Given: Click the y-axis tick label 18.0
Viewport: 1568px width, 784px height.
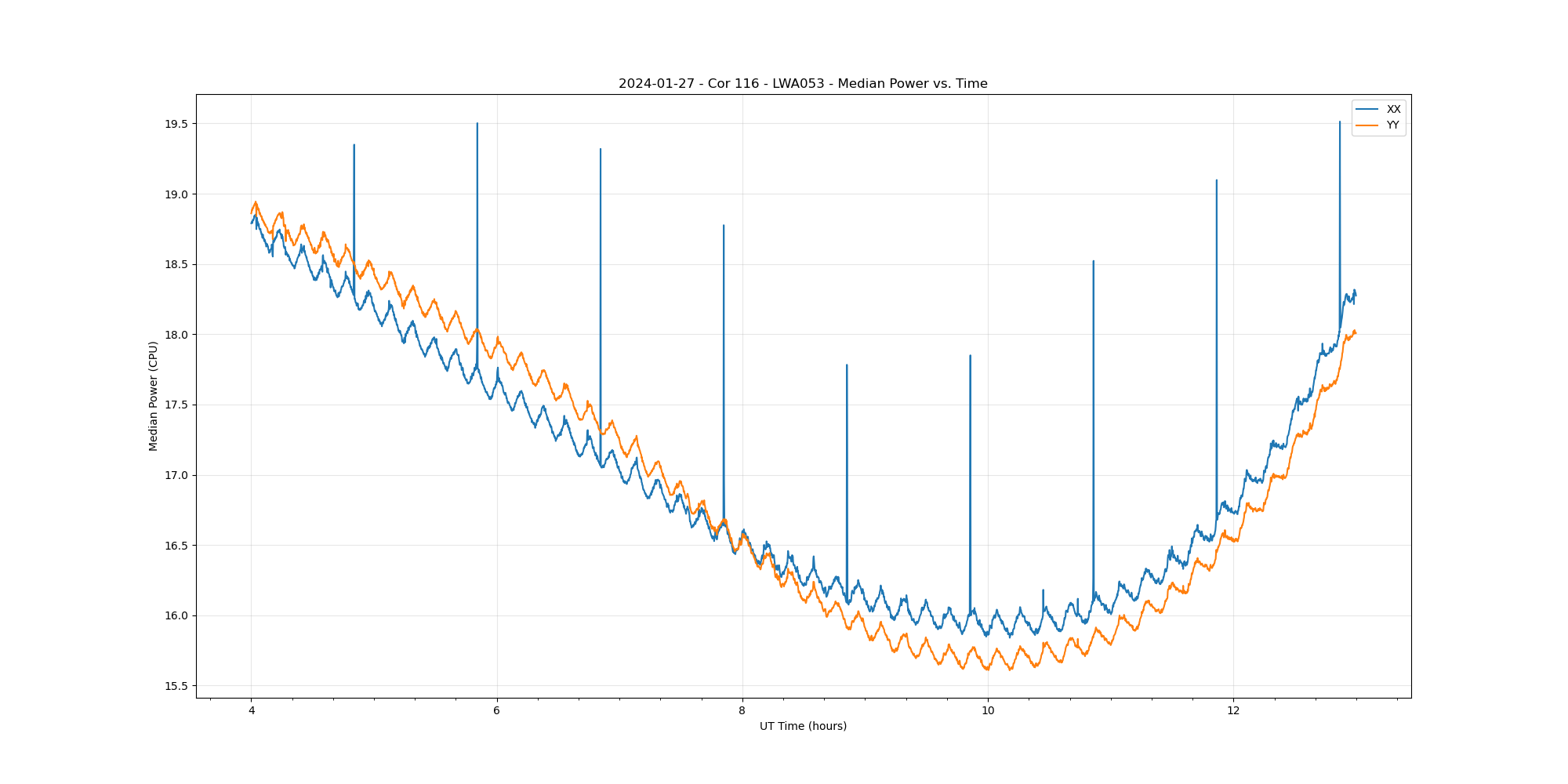Looking at the screenshot, I should tap(176, 335).
